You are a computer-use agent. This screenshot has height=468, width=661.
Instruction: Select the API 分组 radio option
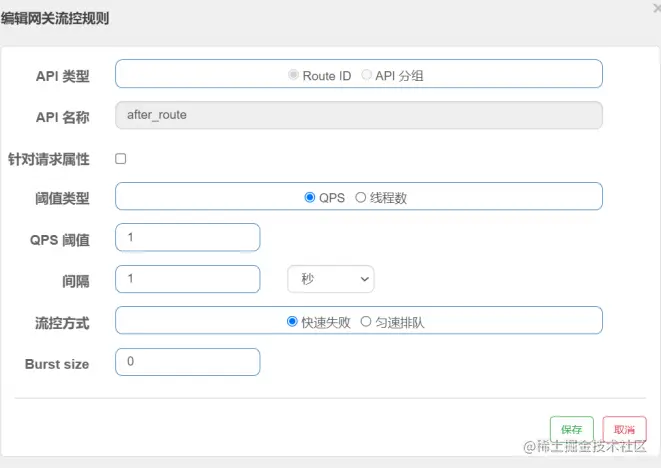366,75
